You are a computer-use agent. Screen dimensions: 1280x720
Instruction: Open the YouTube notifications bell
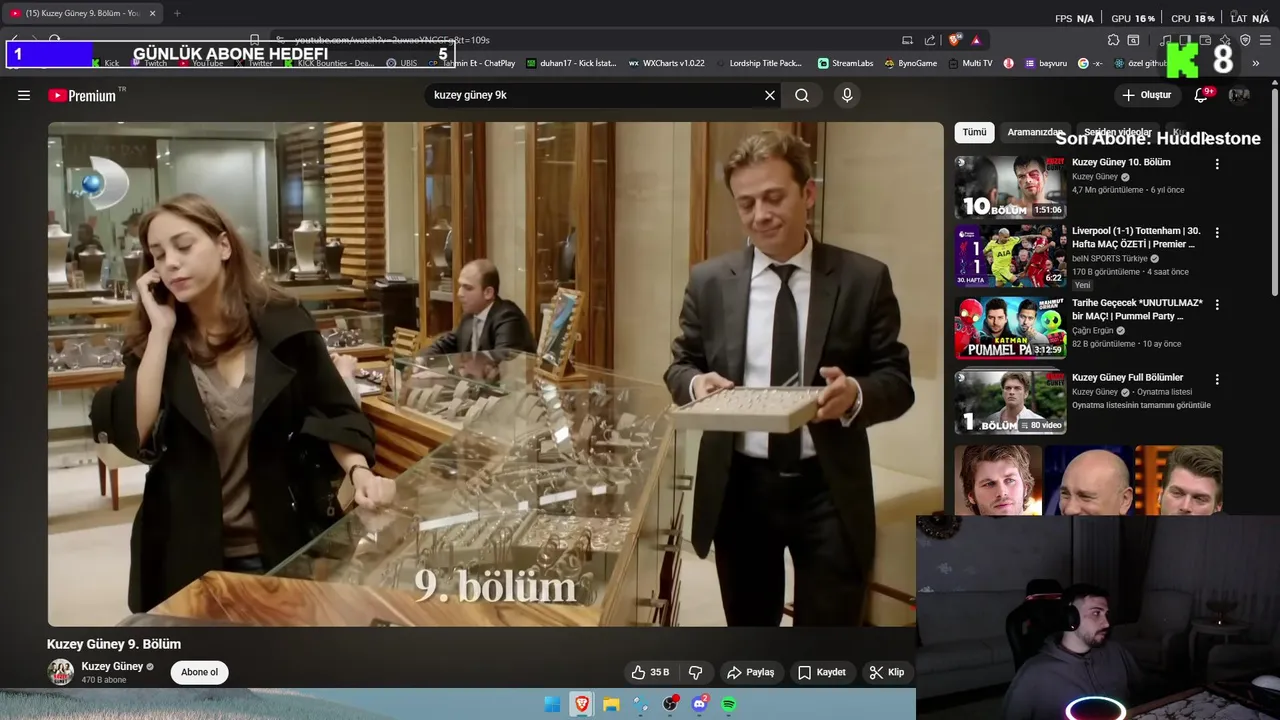(x=1202, y=95)
